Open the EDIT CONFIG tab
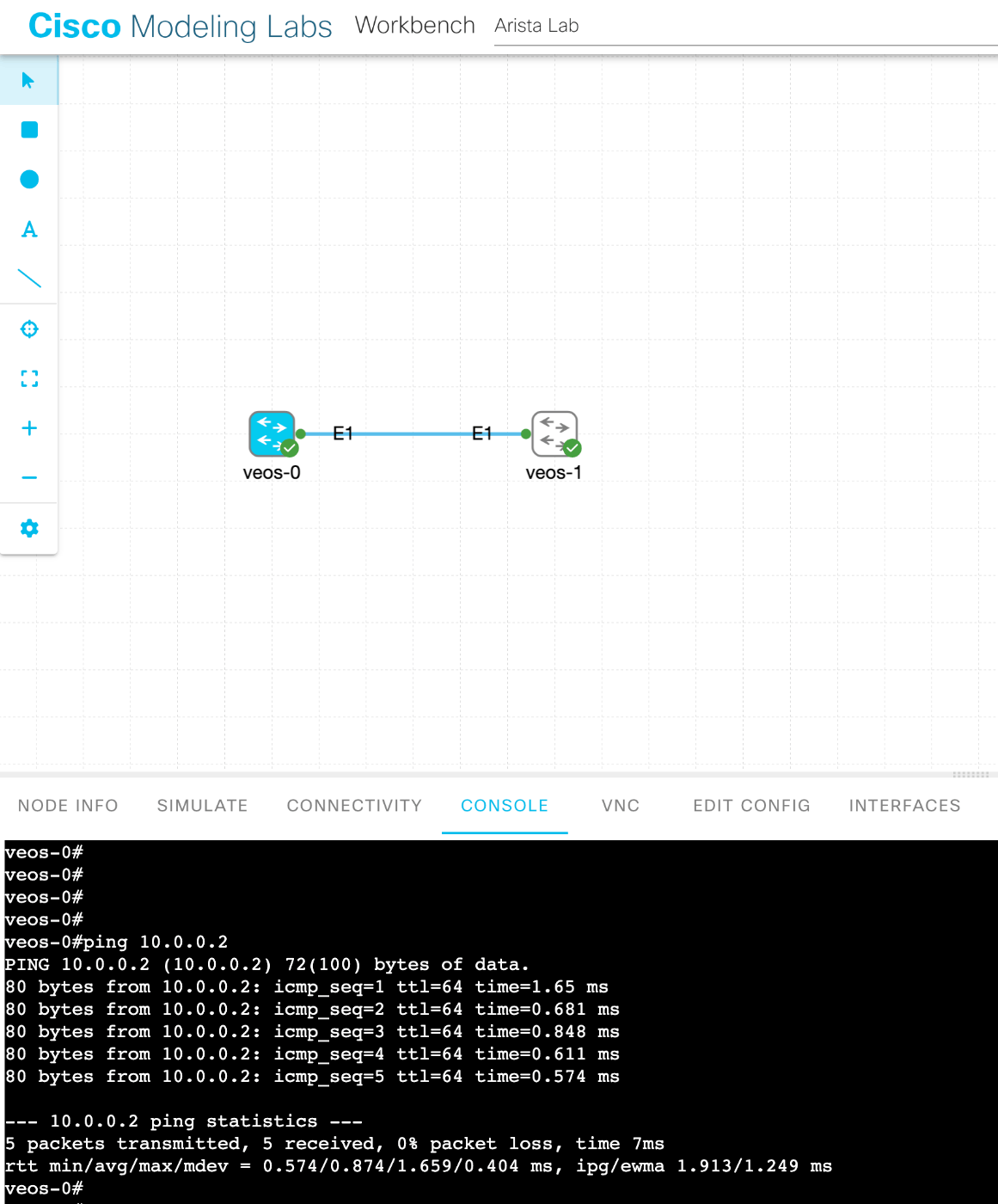The image size is (998, 1204). point(751,806)
